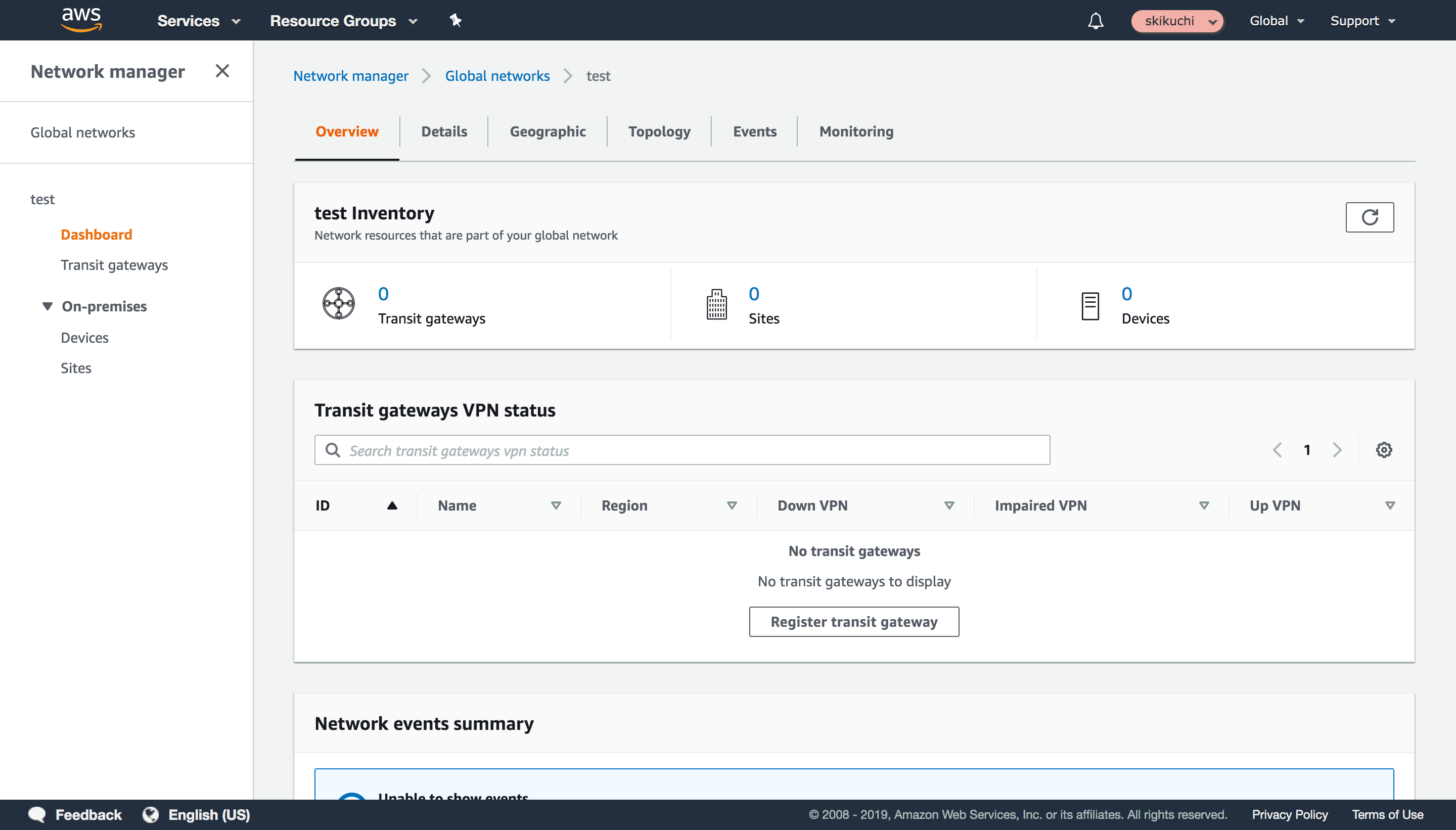The image size is (1456, 830).
Task: Click Register transit gateway
Action: tap(853, 621)
